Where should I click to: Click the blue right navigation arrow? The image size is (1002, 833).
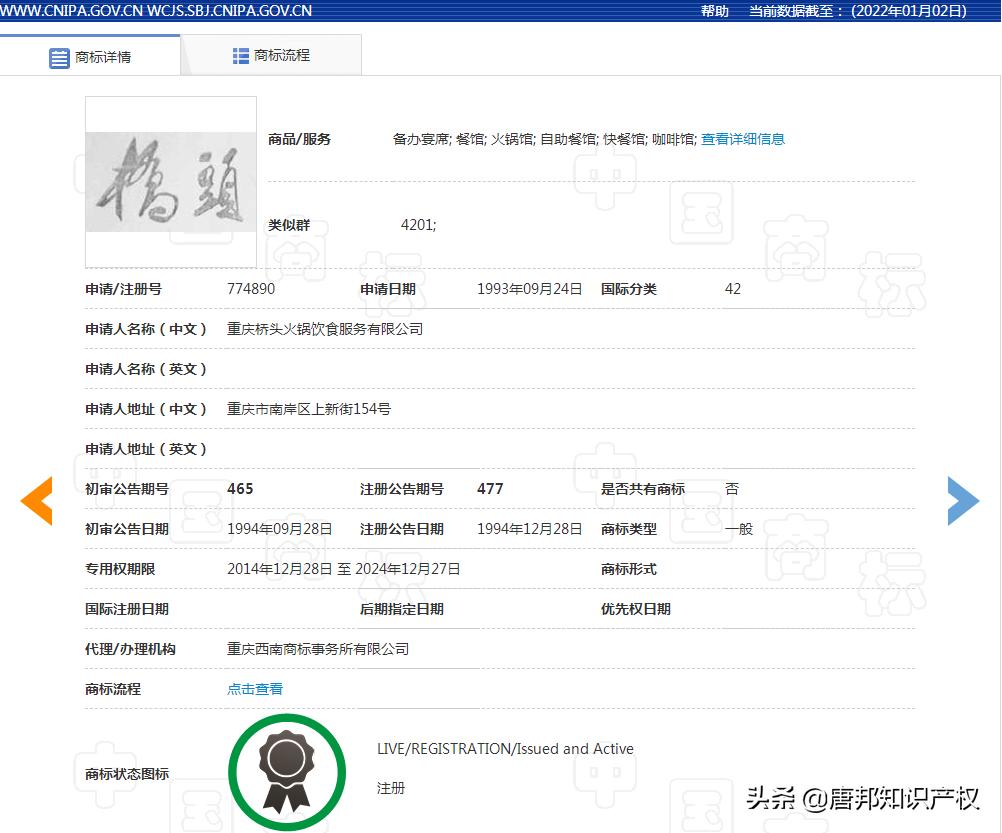963,501
